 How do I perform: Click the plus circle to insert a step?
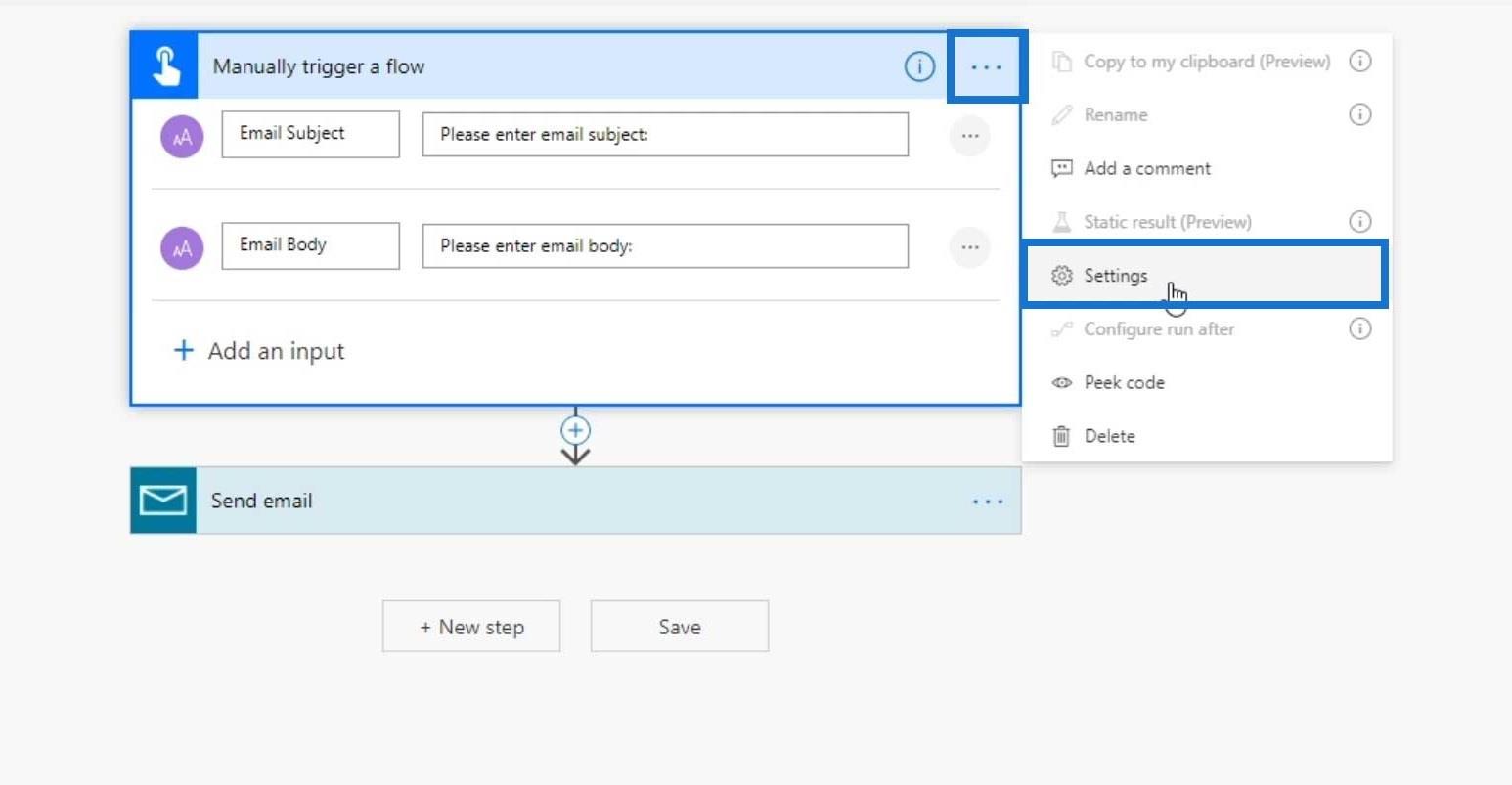(575, 430)
